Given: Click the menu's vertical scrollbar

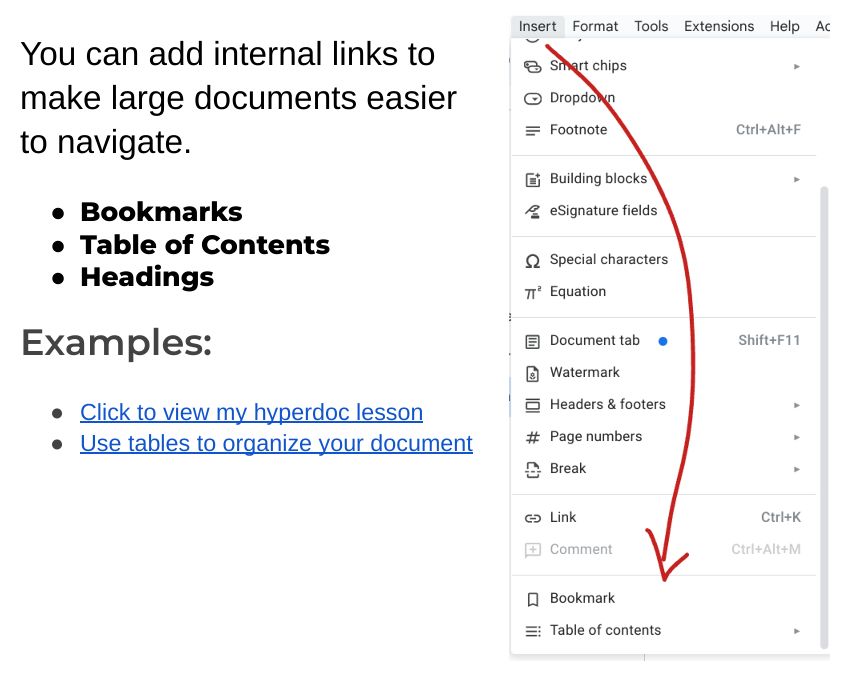Looking at the screenshot, I should coord(824,417).
